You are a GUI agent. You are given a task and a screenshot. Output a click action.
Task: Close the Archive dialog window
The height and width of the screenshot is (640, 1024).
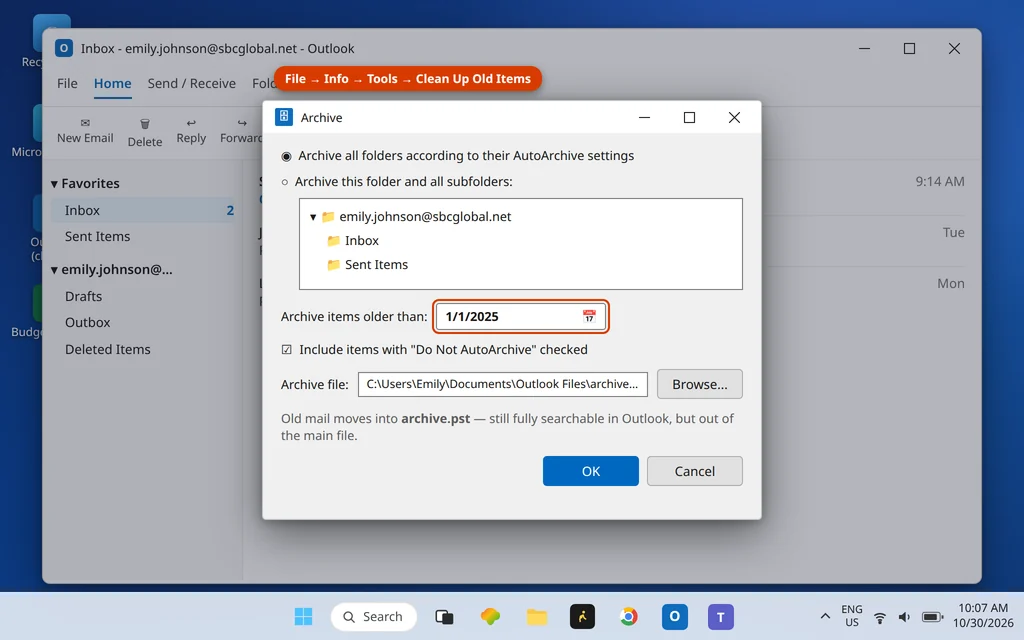[734, 117]
